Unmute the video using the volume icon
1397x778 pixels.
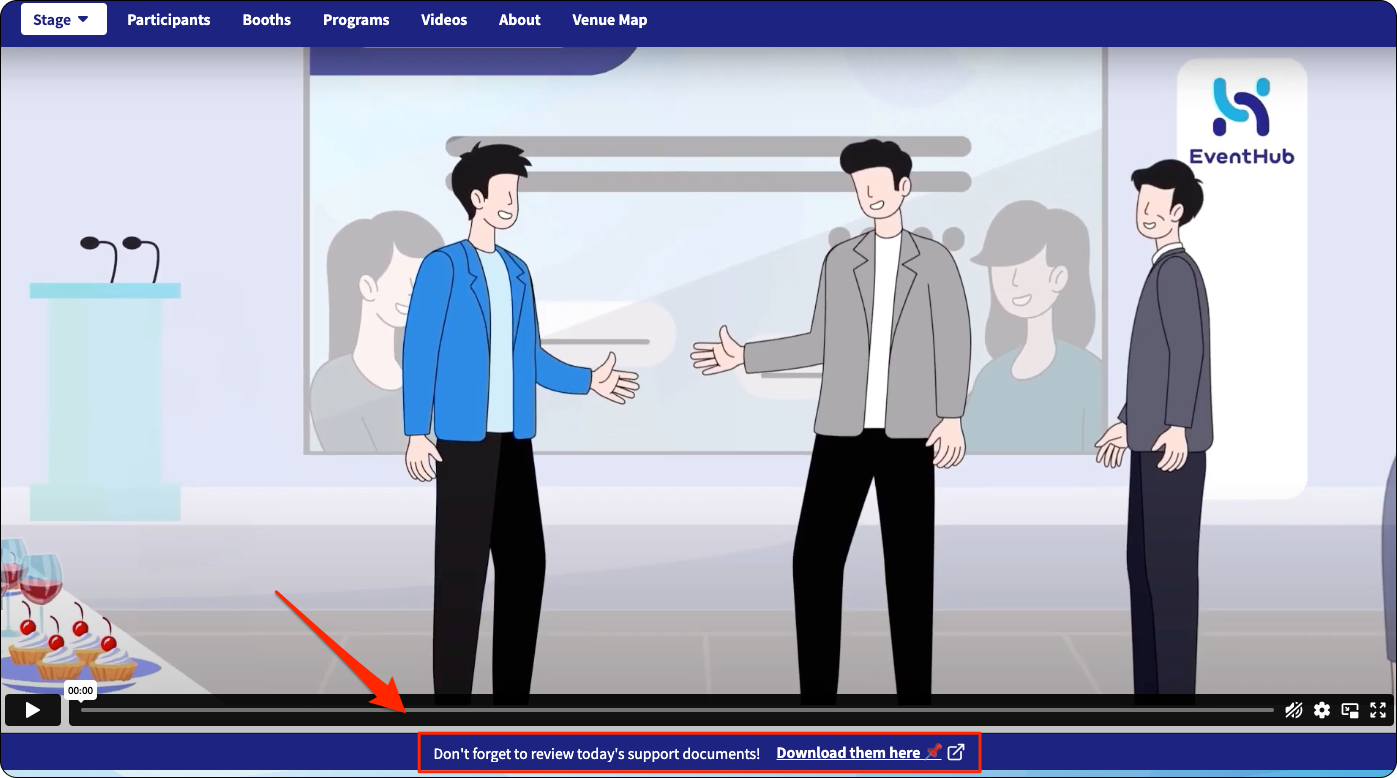point(1294,710)
